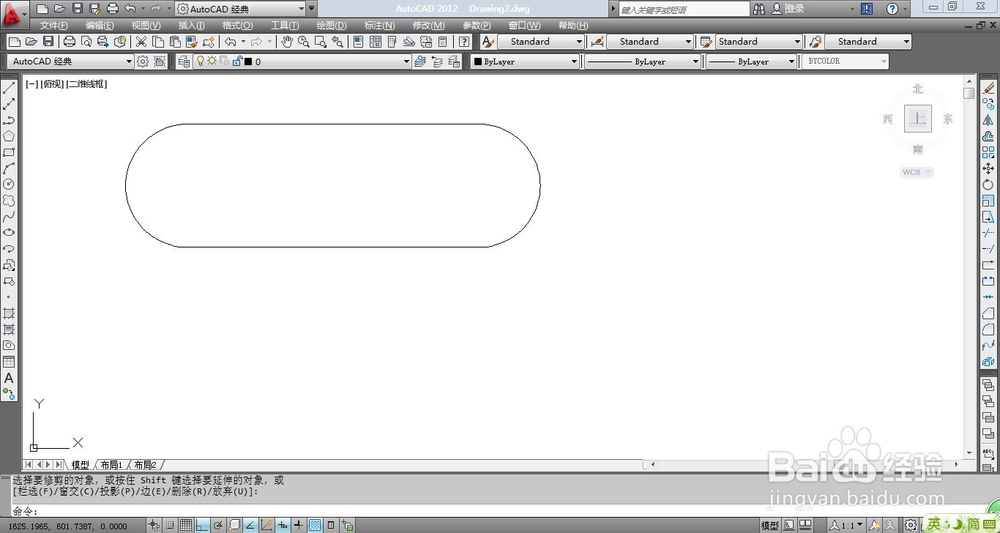Expand the WCS coordinate system dropdown
This screenshot has width=1000, height=533.
(x=917, y=172)
